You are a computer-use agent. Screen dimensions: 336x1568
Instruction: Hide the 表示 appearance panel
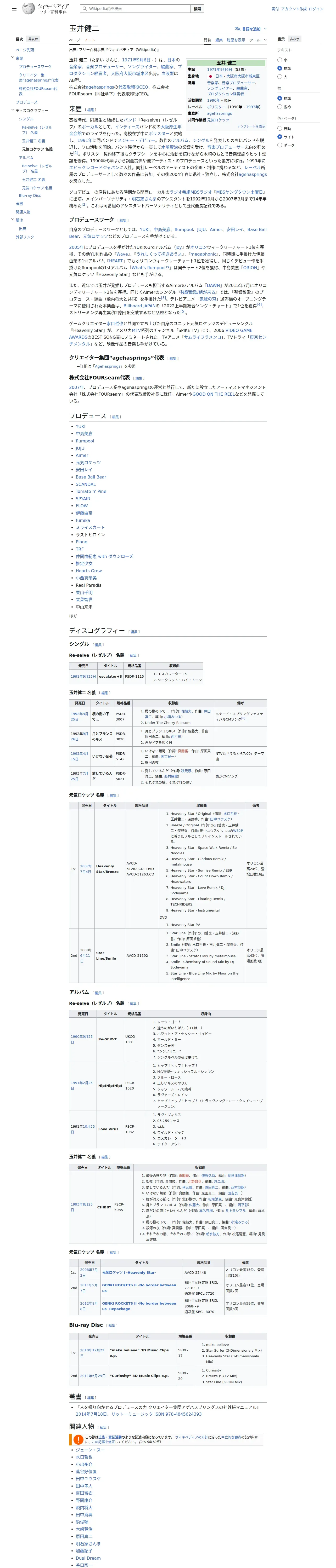coord(295,39)
